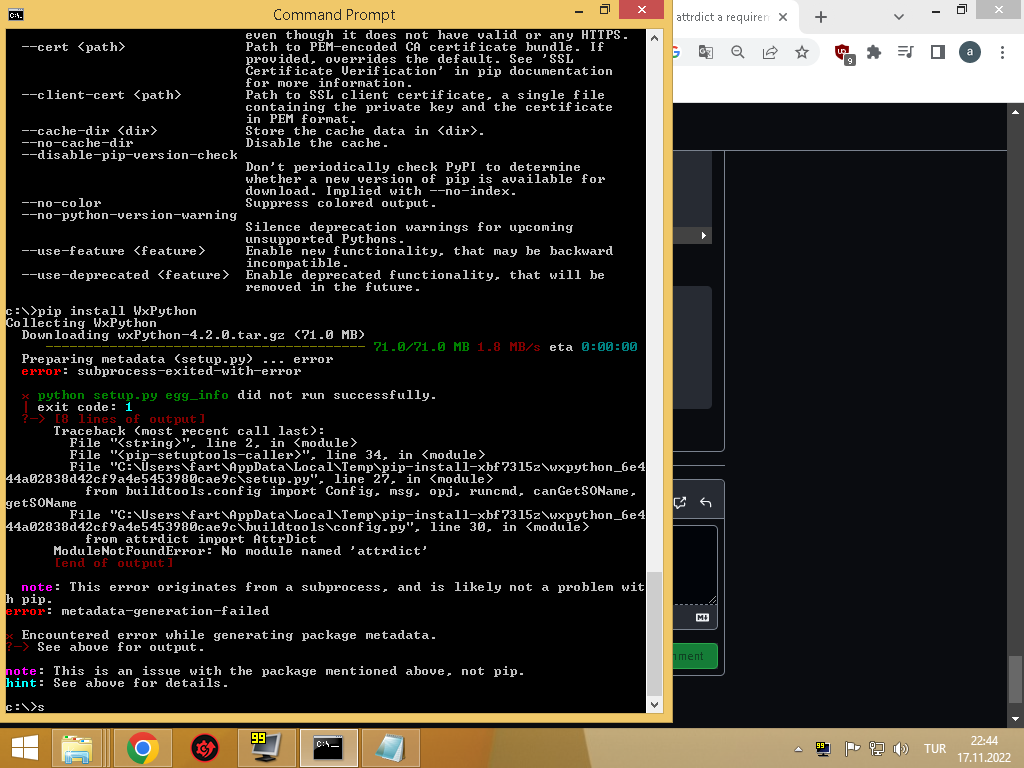
Task: Open Chrome's media playback controls icon
Action: pyautogui.click(x=904, y=52)
